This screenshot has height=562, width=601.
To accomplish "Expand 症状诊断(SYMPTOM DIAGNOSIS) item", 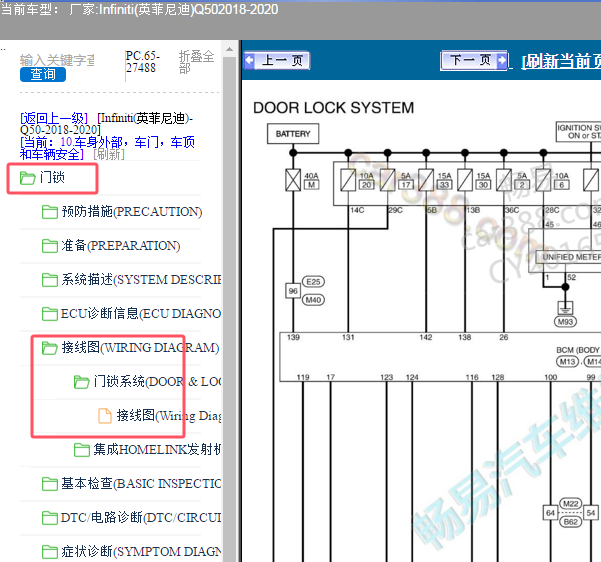I will tap(141, 552).
